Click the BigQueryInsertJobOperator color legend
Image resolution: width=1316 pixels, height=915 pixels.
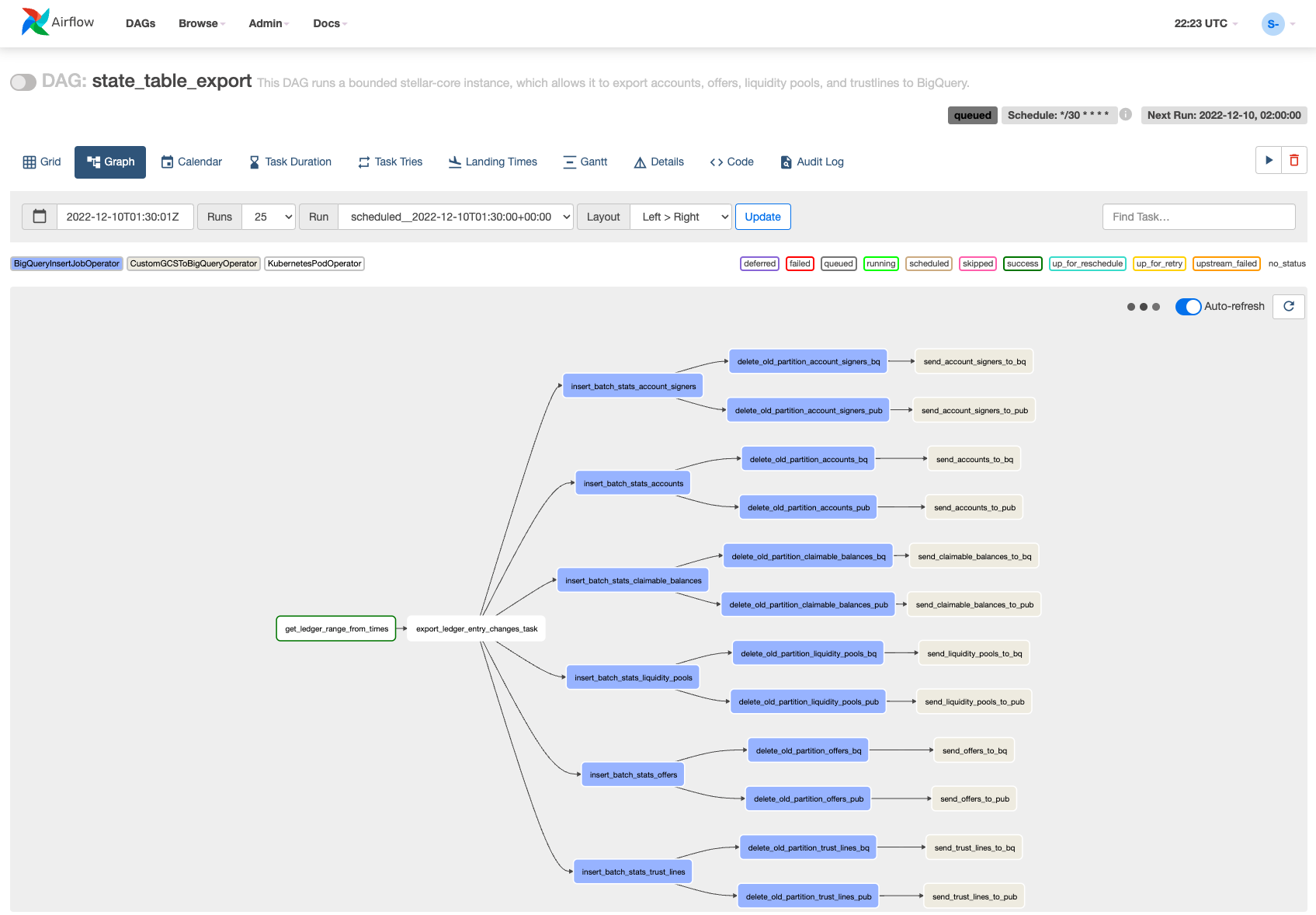click(x=67, y=264)
